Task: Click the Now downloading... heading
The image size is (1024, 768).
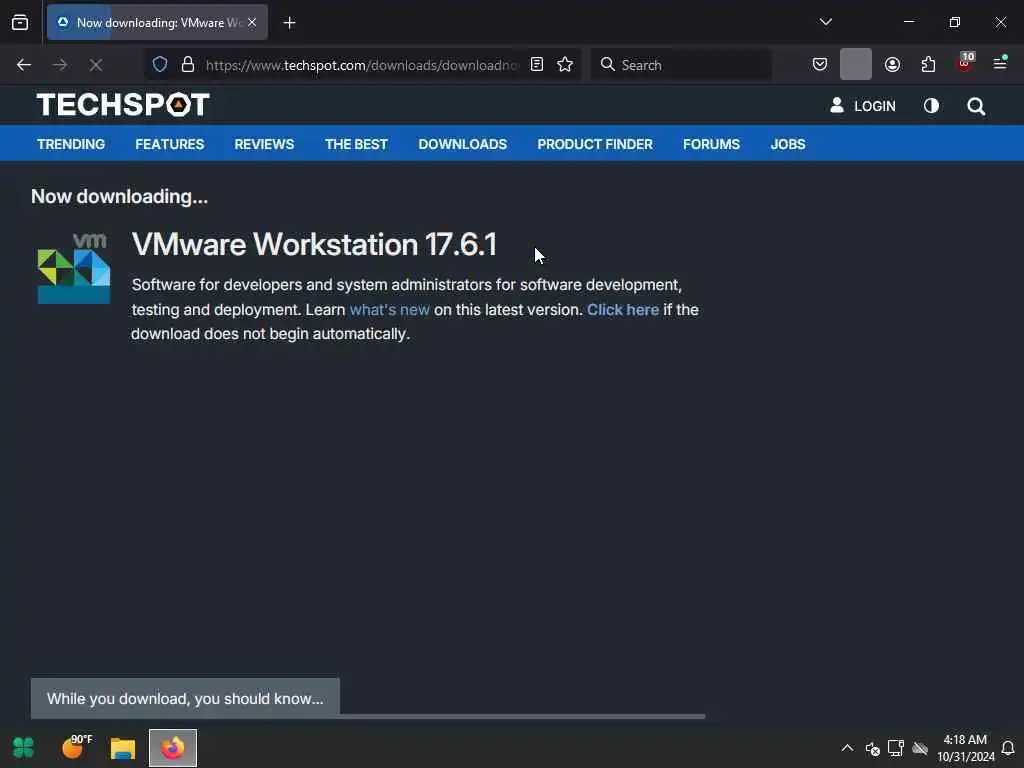Action: pyautogui.click(x=120, y=197)
